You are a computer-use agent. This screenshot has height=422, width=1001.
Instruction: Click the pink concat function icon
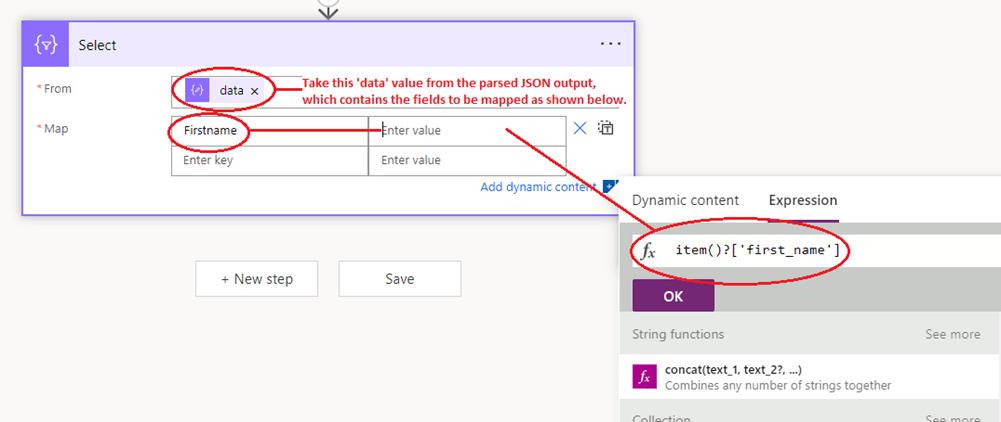pos(645,376)
